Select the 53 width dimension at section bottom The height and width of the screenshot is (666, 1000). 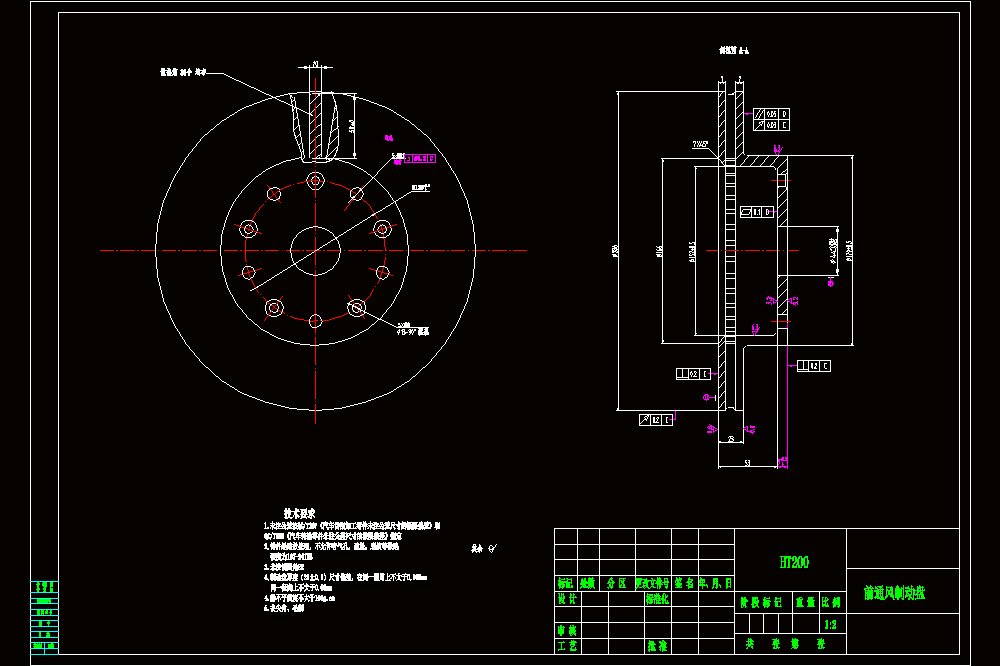coord(747,463)
